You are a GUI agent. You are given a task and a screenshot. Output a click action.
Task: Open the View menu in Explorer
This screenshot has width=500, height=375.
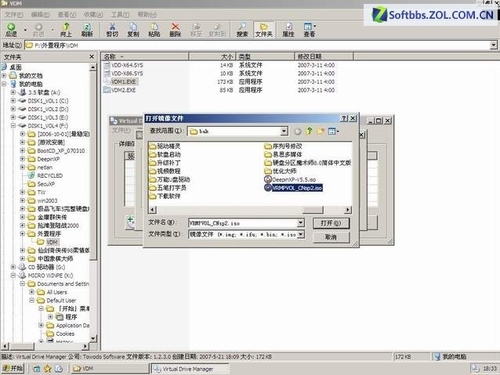click(67, 15)
